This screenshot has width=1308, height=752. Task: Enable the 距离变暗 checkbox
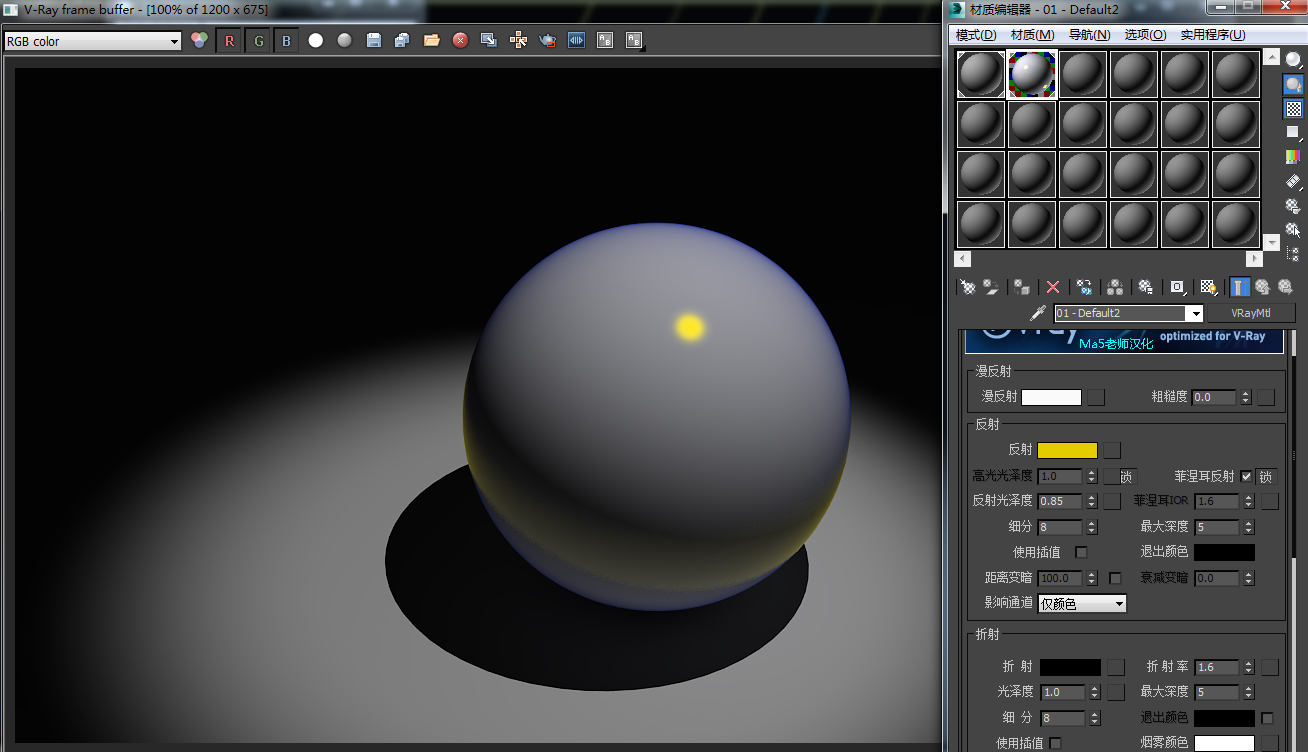pyautogui.click(x=1115, y=578)
